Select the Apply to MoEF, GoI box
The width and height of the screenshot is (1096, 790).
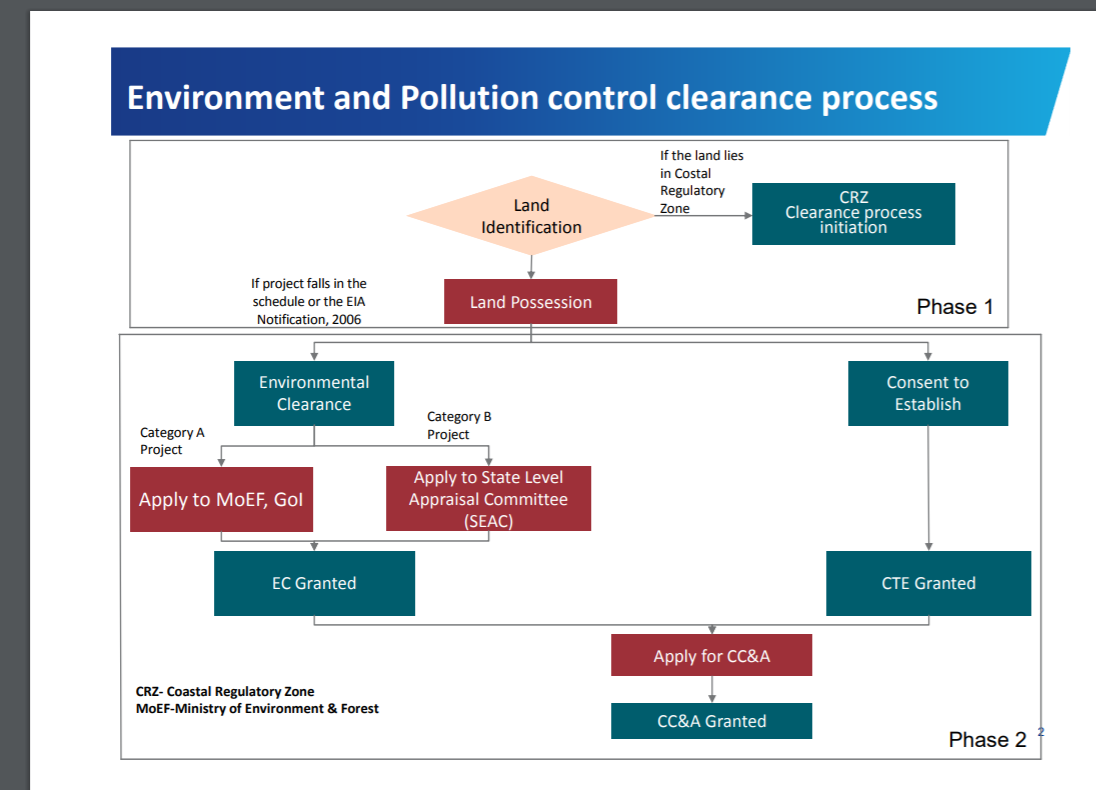(221, 499)
